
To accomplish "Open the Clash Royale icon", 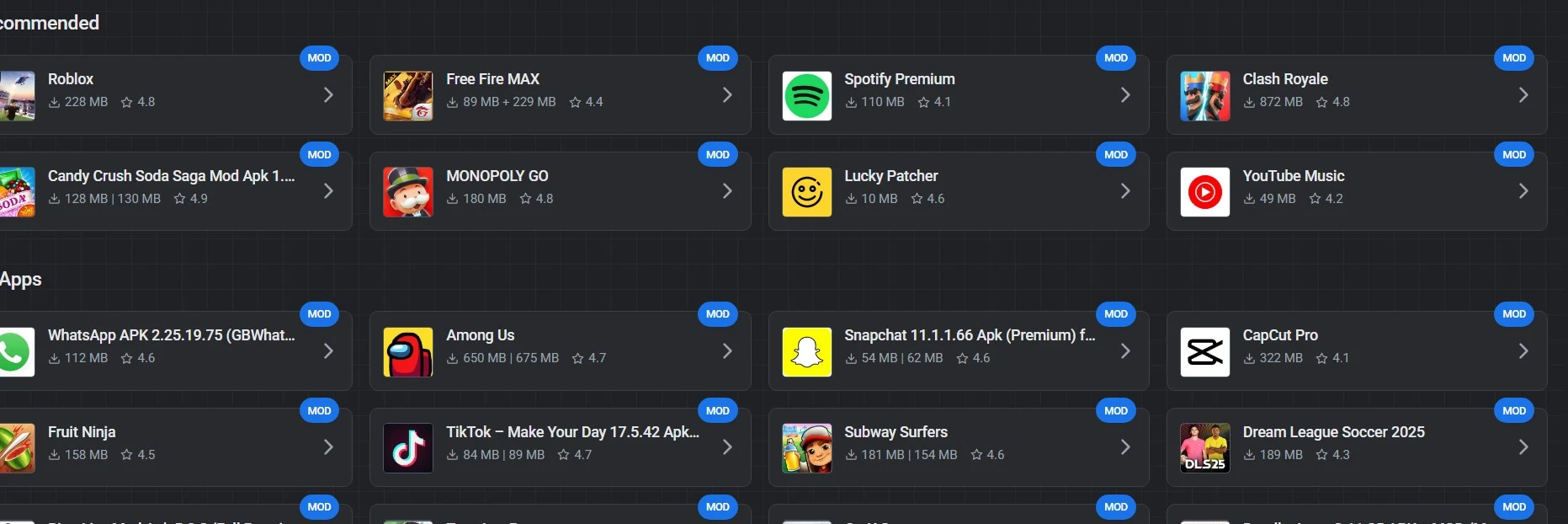I will 1205,96.
